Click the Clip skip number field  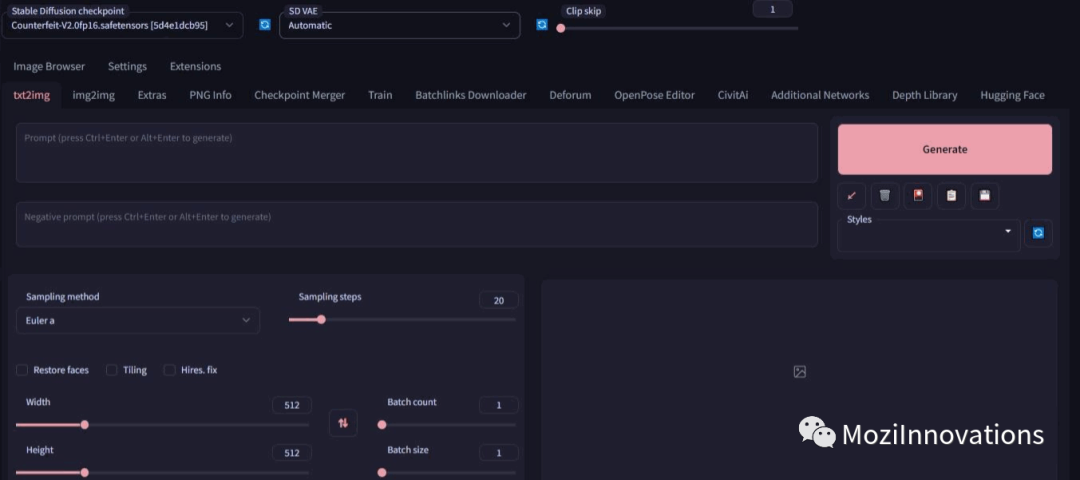[x=772, y=9]
